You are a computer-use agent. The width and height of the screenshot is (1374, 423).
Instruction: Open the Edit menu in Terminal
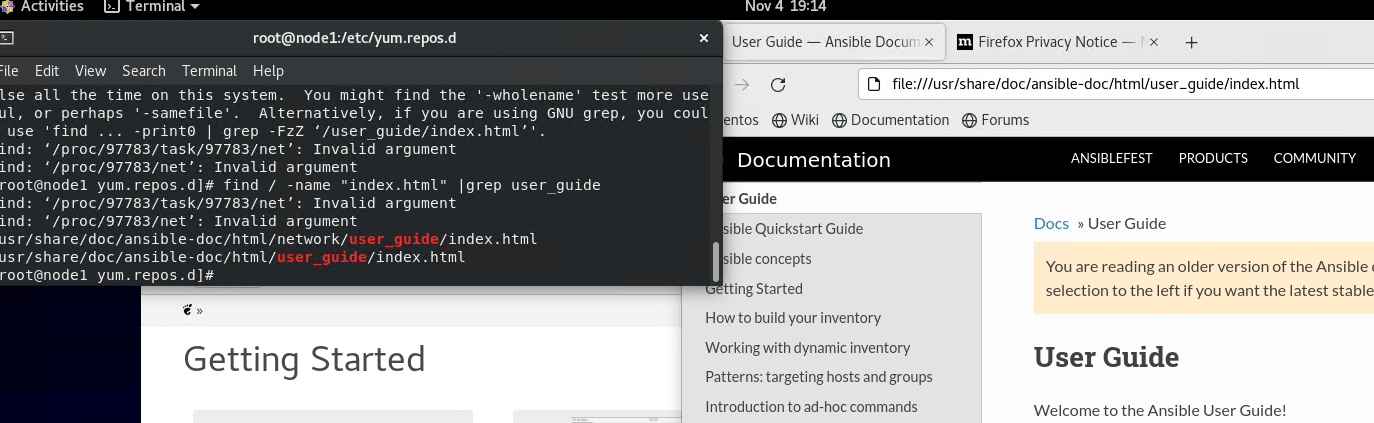pyautogui.click(x=47, y=71)
